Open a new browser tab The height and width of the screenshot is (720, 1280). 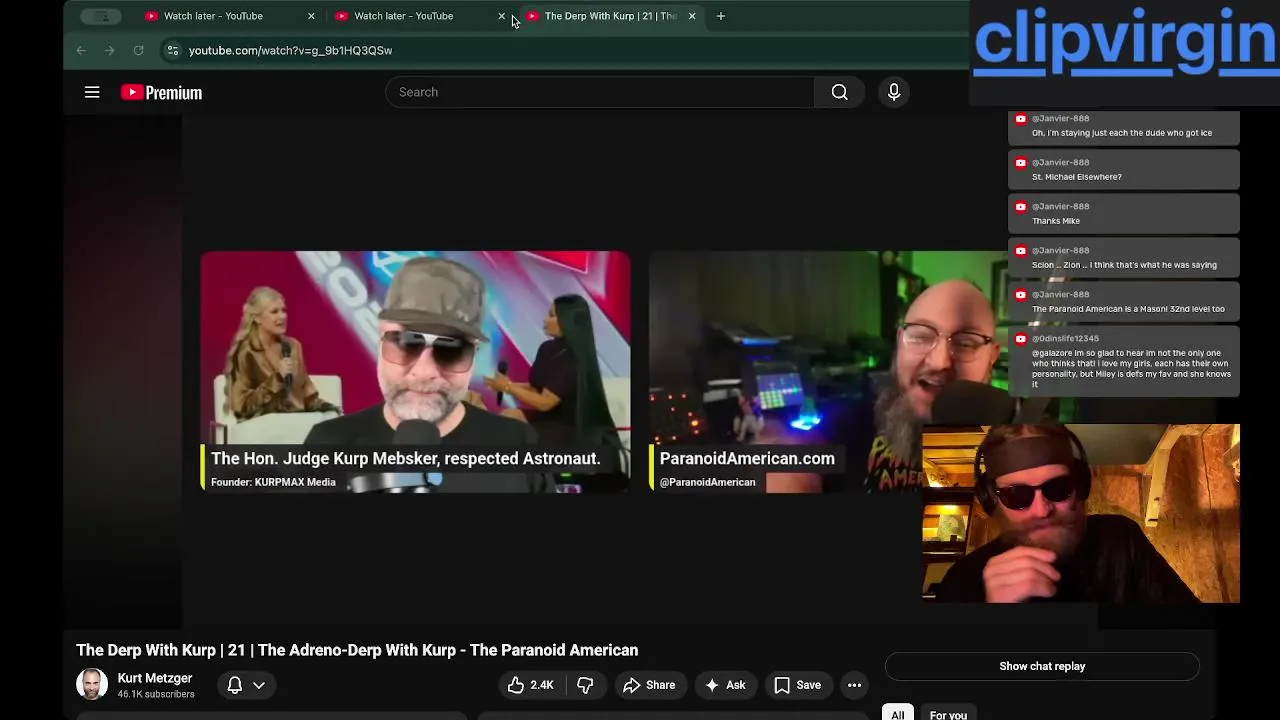pos(720,16)
